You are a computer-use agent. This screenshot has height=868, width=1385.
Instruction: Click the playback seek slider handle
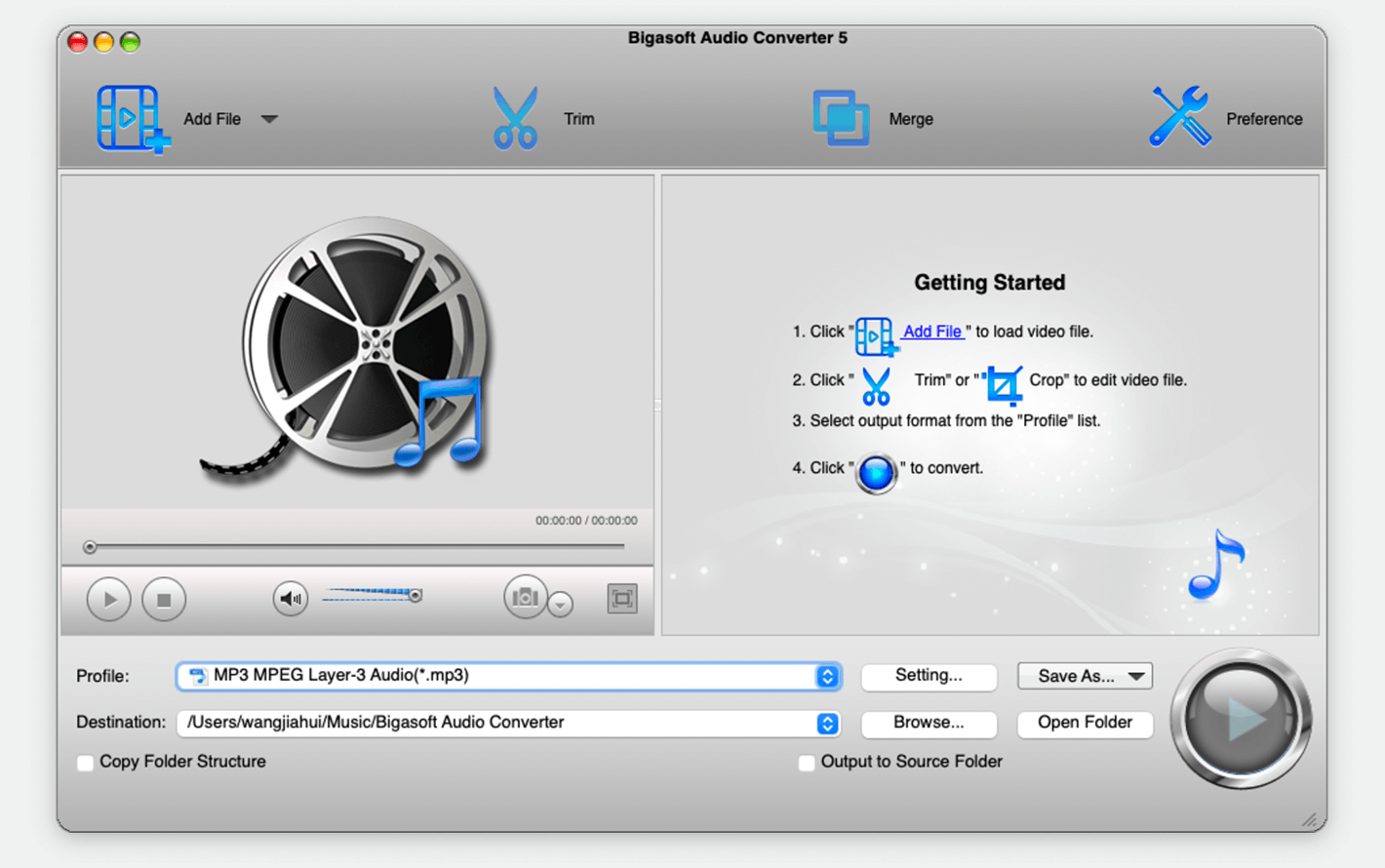pos(90,547)
